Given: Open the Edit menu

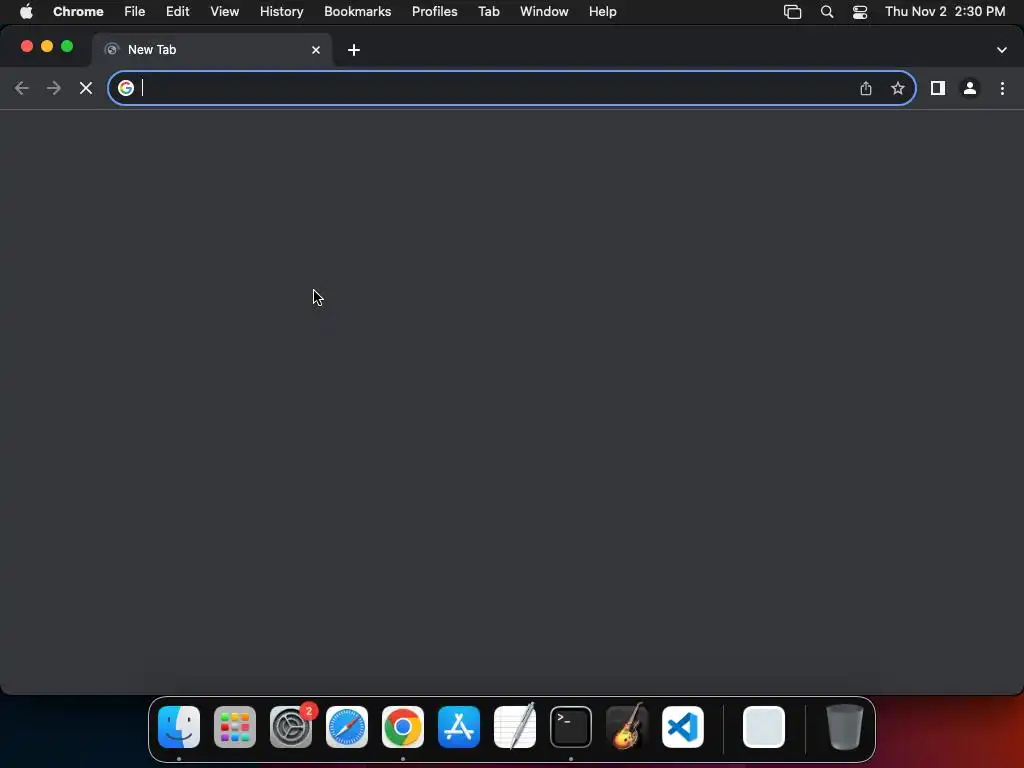Looking at the screenshot, I should point(177,12).
